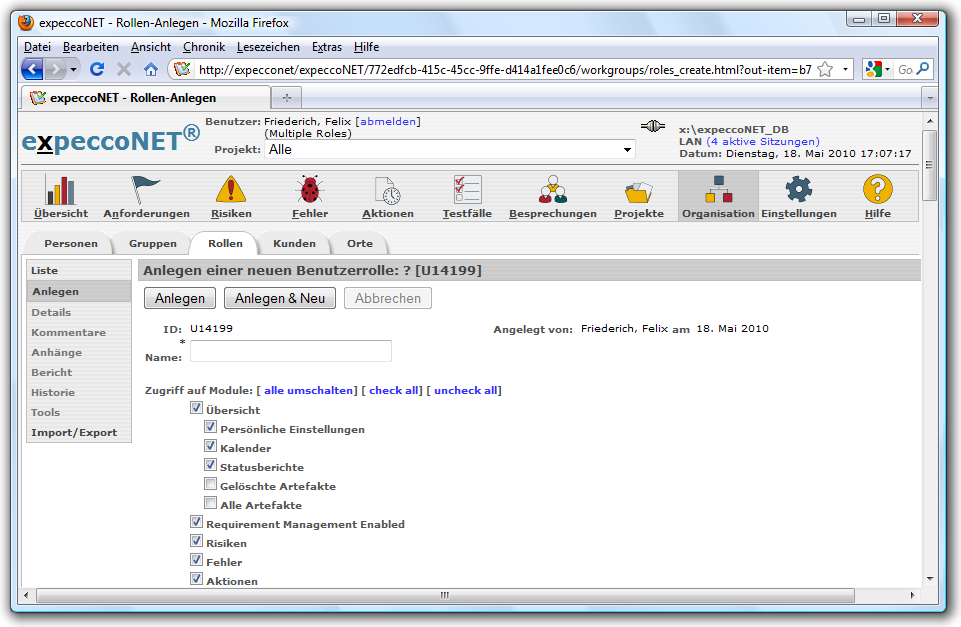
Task: Enable the Gelöschte Artefakte checkbox
Action: click(x=211, y=485)
